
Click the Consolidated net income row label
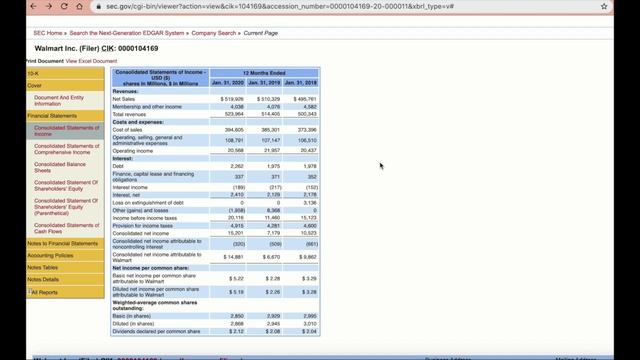click(140, 233)
